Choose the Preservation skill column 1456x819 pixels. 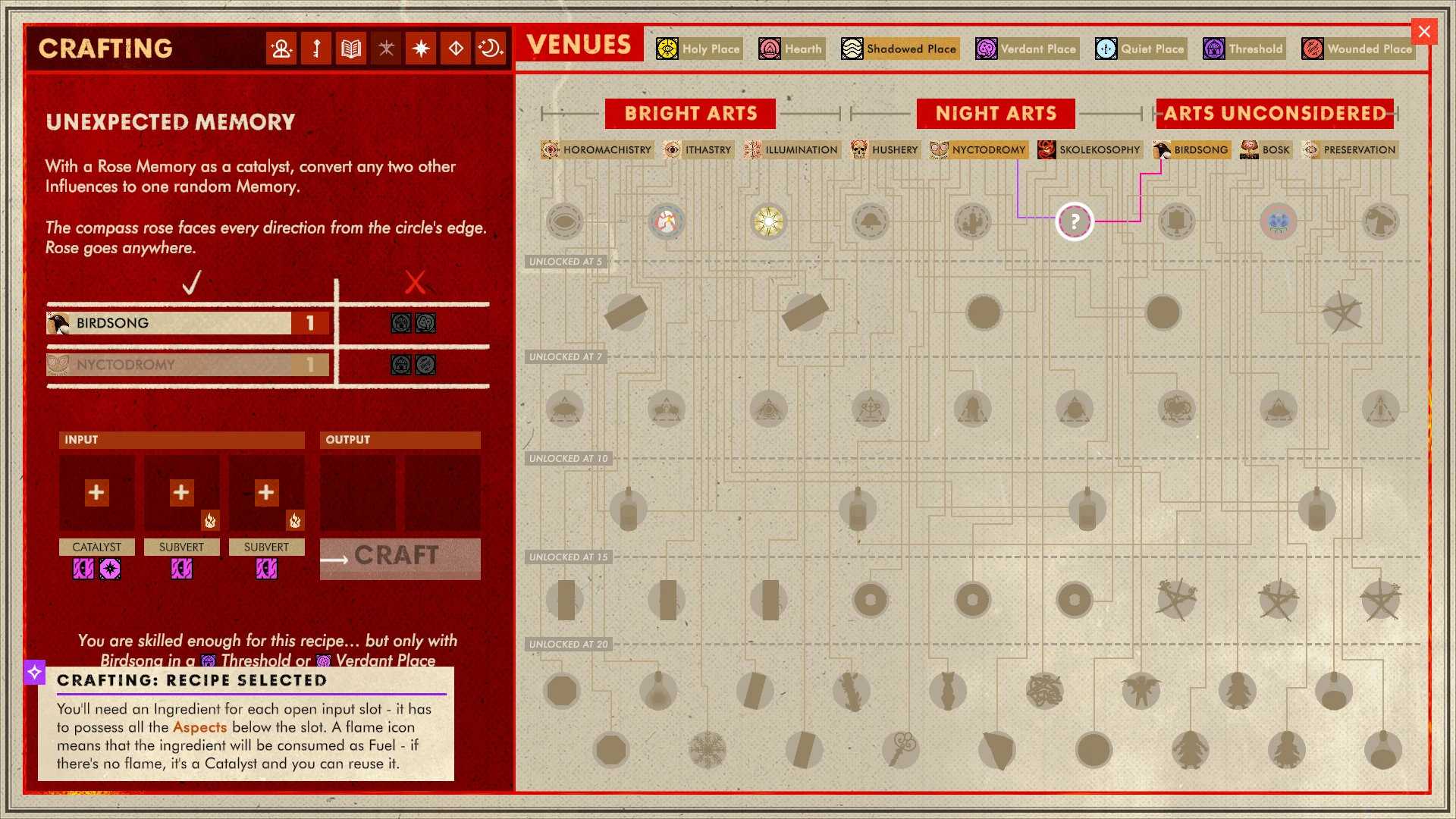1350,149
